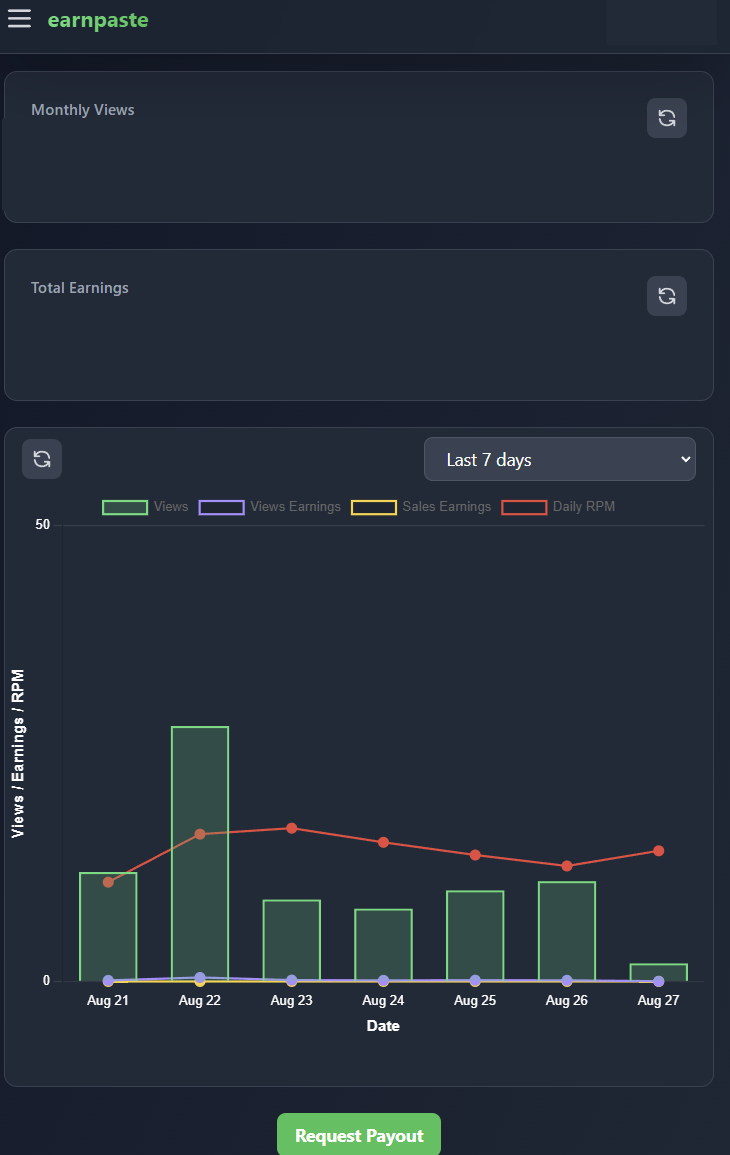Click the Request Payout button
This screenshot has height=1155, width=730.
click(x=358, y=1134)
